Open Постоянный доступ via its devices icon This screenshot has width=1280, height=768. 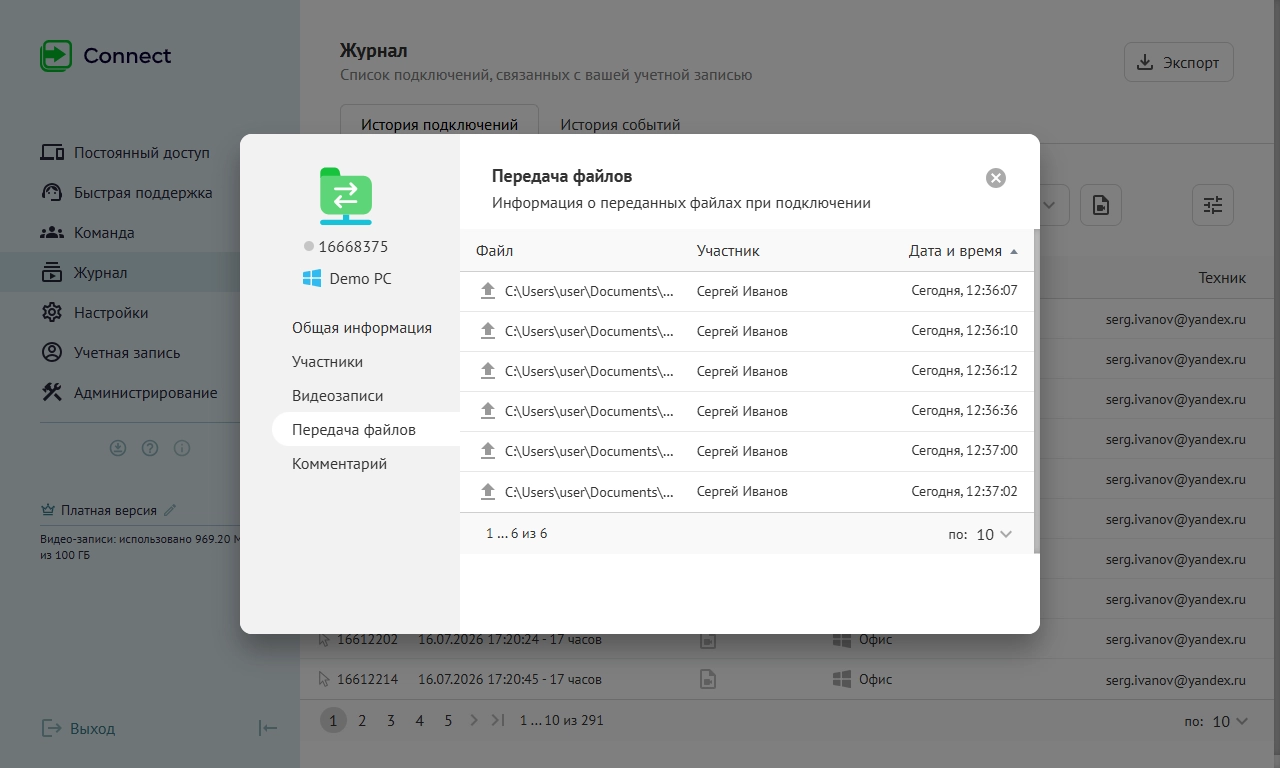52,153
